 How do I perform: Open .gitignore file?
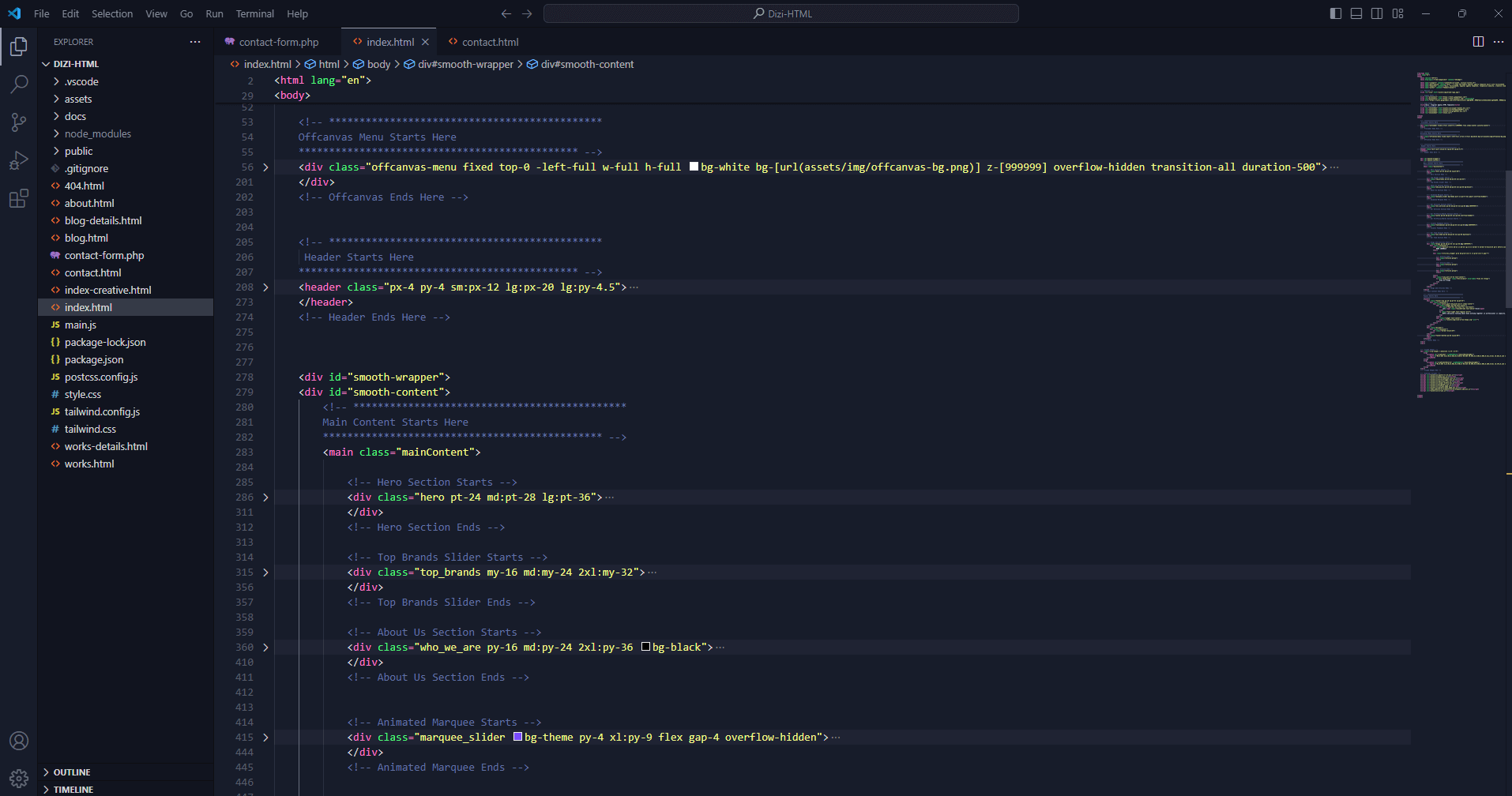click(126, 168)
